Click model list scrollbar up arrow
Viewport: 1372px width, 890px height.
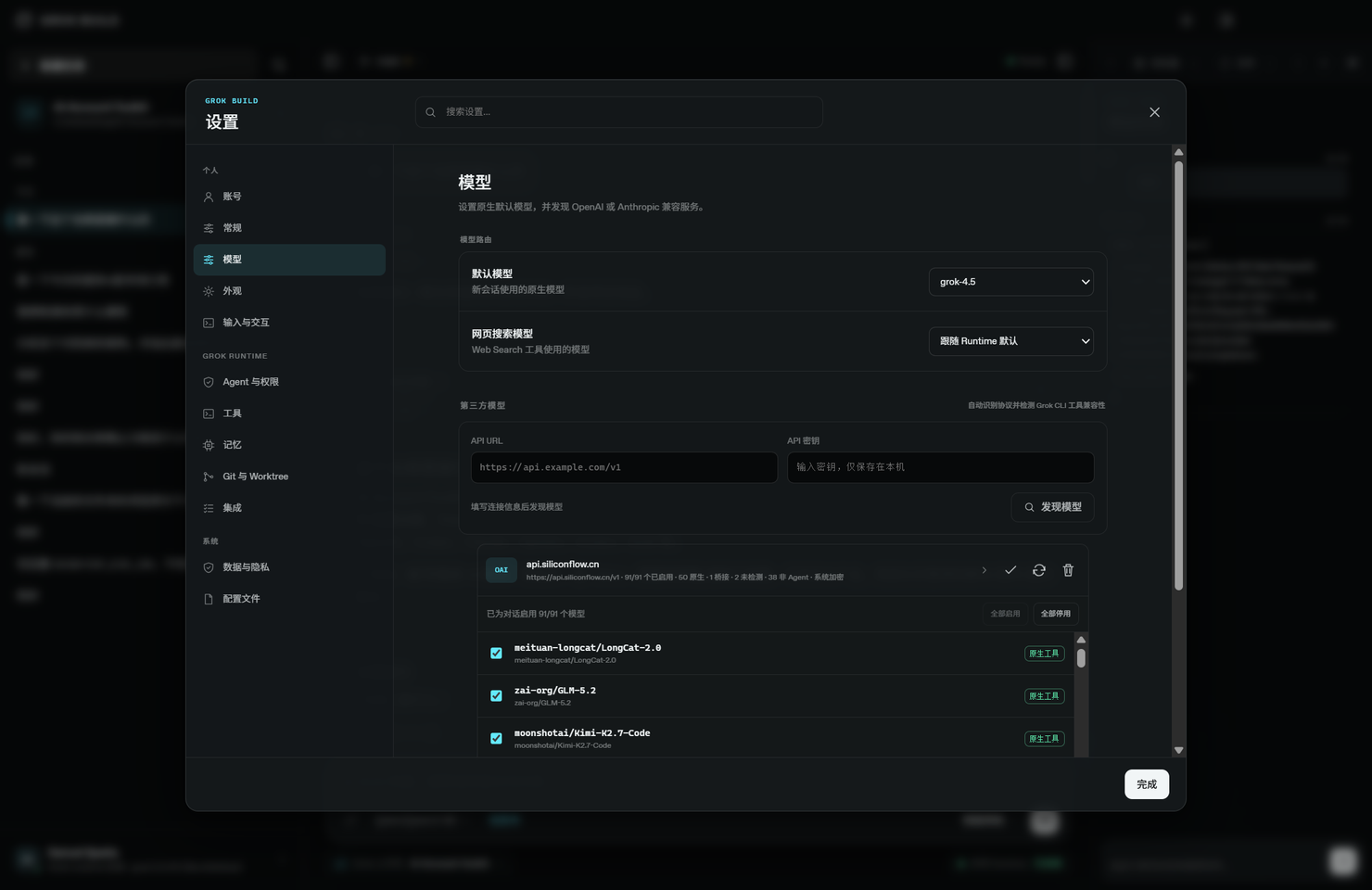point(1081,640)
